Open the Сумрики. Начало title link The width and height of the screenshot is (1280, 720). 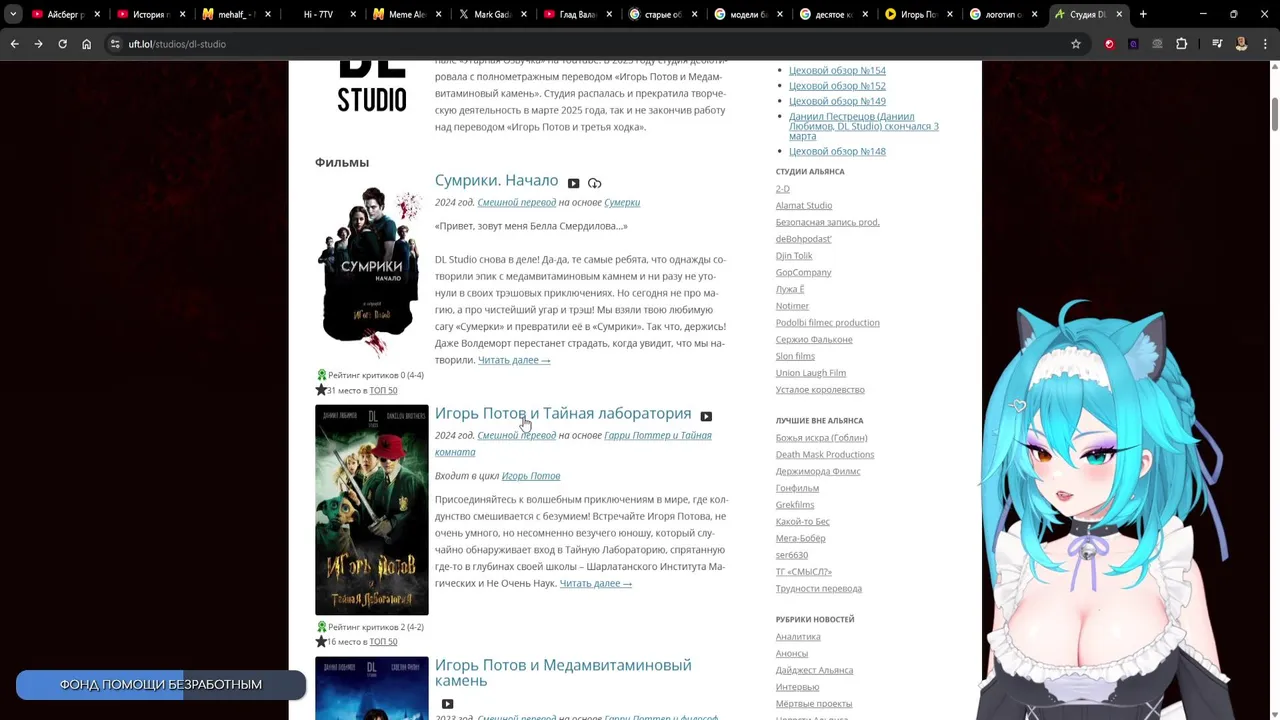(x=496, y=180)
